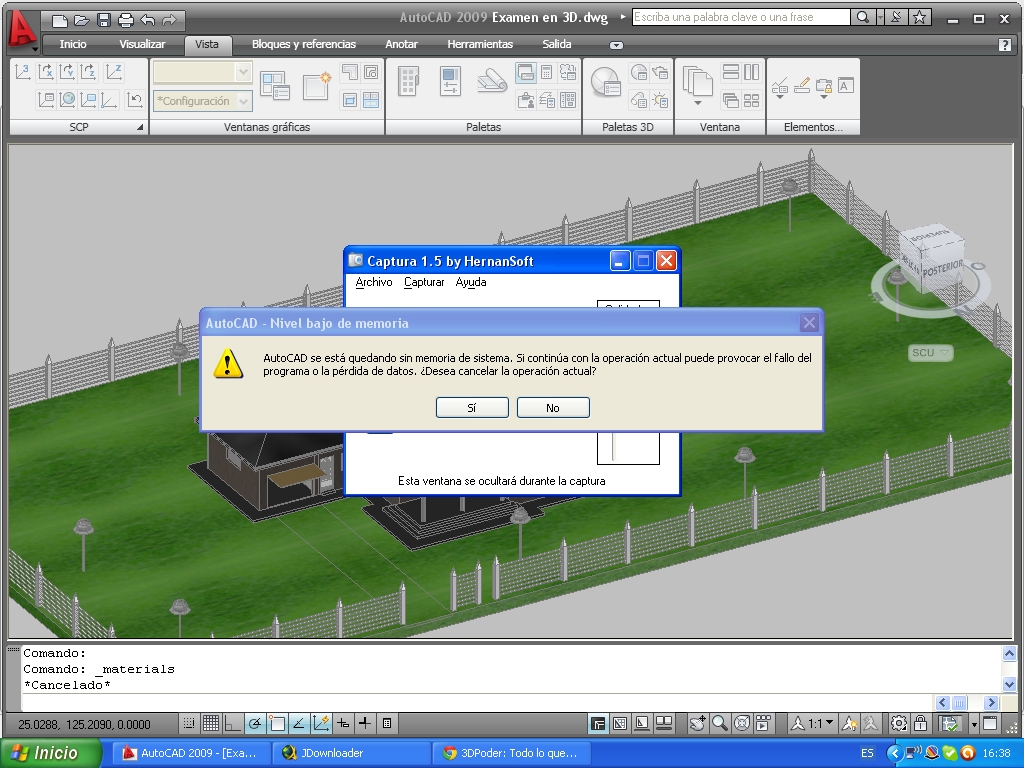Toggle Grid display in status bar

(210, 723)
